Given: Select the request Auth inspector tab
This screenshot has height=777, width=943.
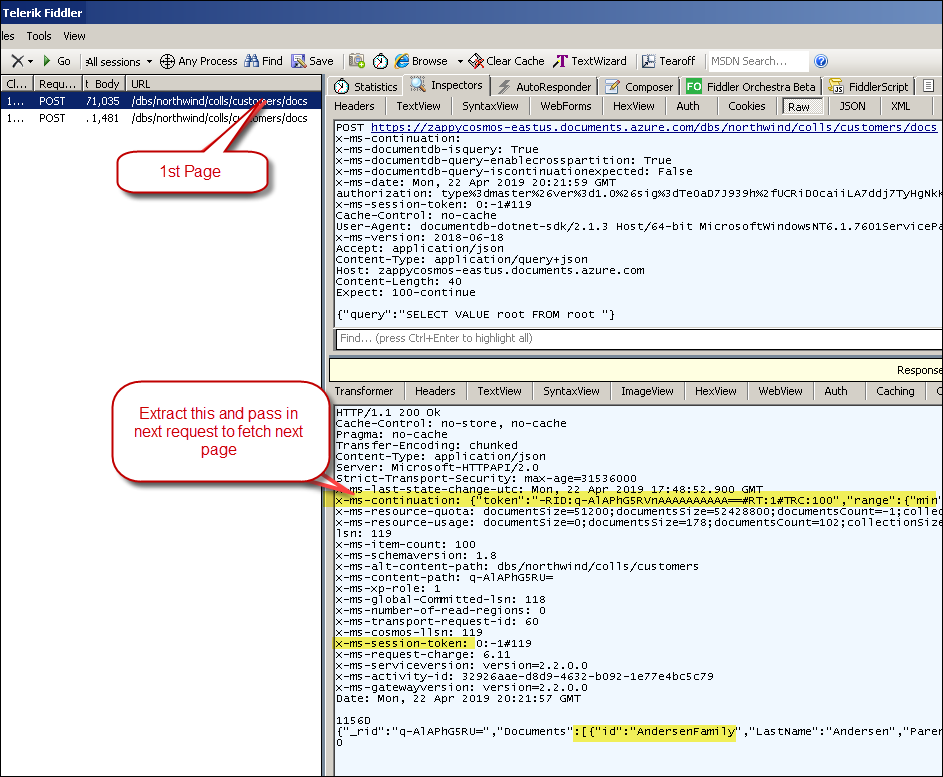Looking at the screenshot, I should (687, 106).
